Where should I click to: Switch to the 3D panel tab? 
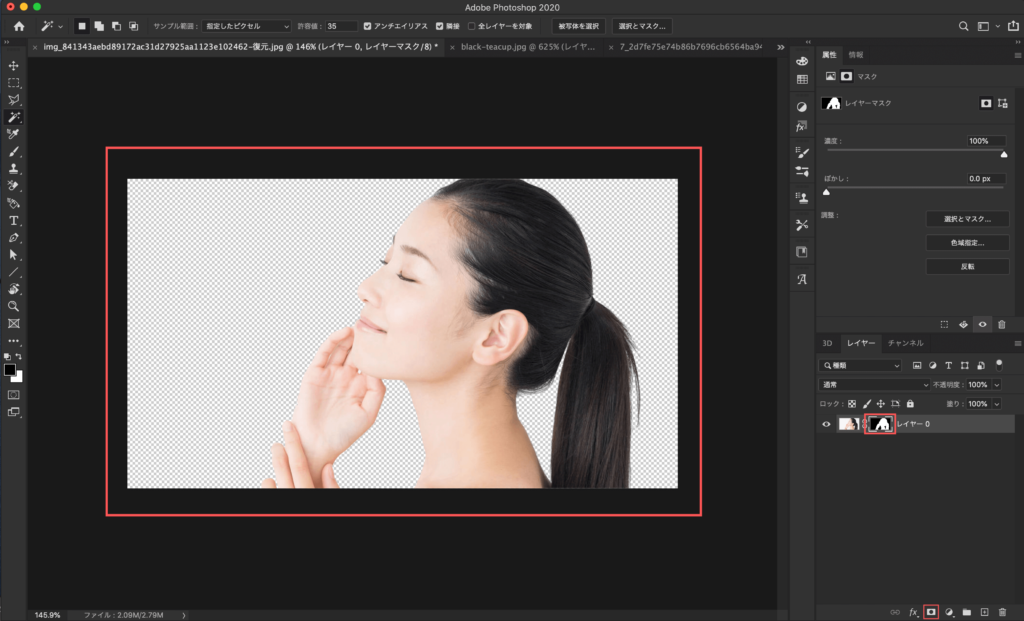pos(827,343)
